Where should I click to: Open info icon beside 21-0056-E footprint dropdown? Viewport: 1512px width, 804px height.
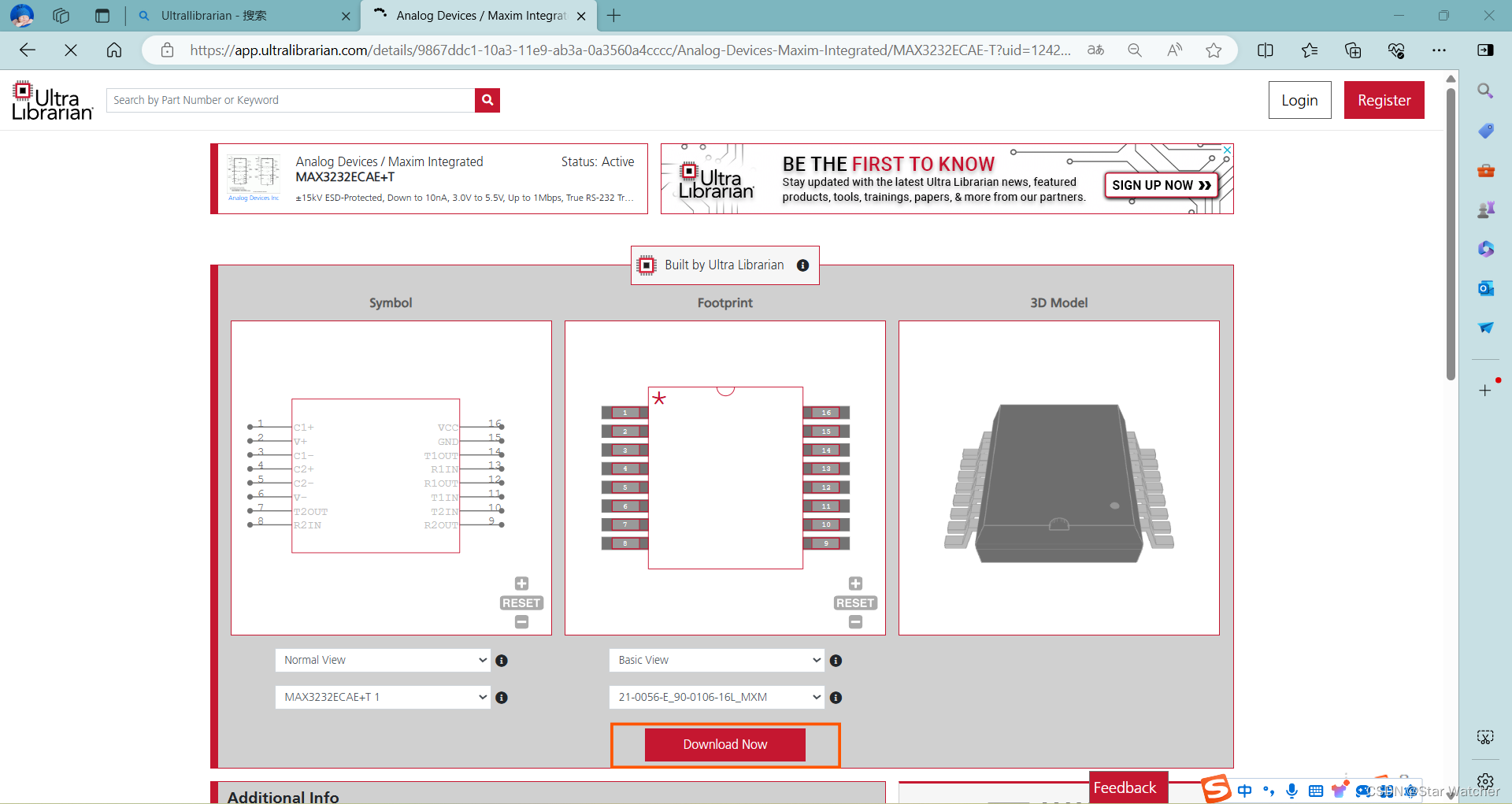tap(836, 698)
